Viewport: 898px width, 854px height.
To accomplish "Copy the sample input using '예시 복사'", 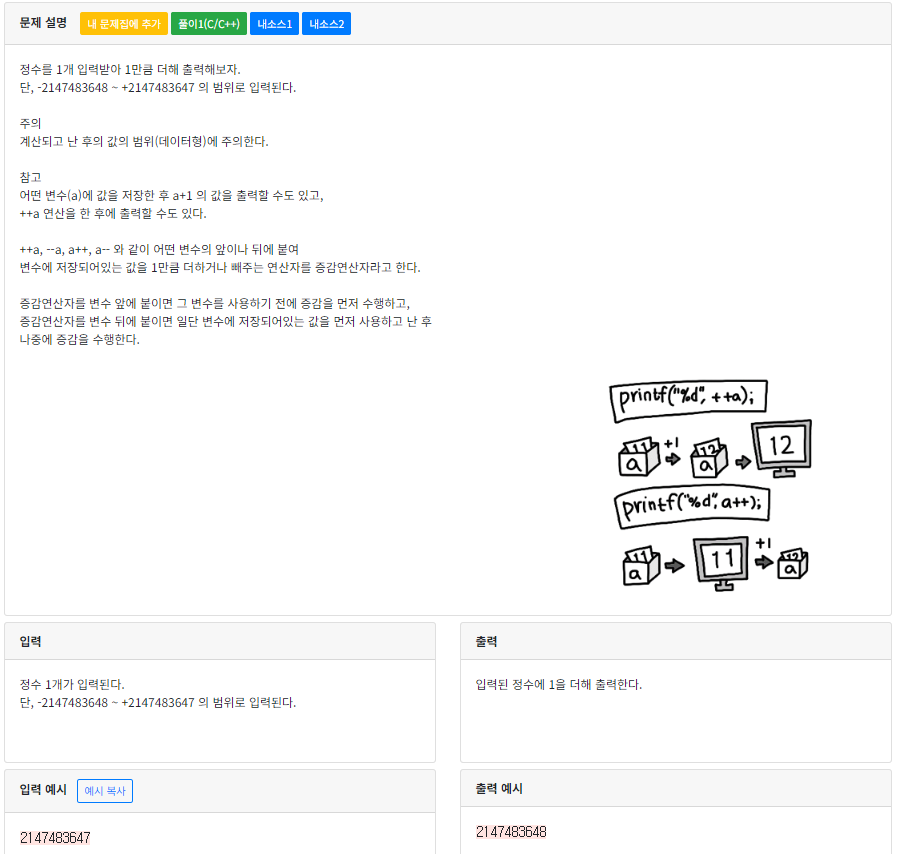I will (x=104, y=790).
